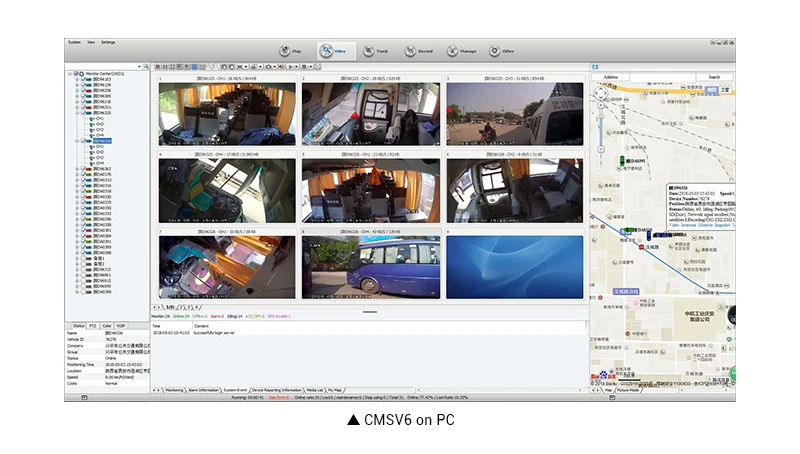The image size is (800, 454).
Task: Switch to the PTZ tab
Action: tap(93, 325)
